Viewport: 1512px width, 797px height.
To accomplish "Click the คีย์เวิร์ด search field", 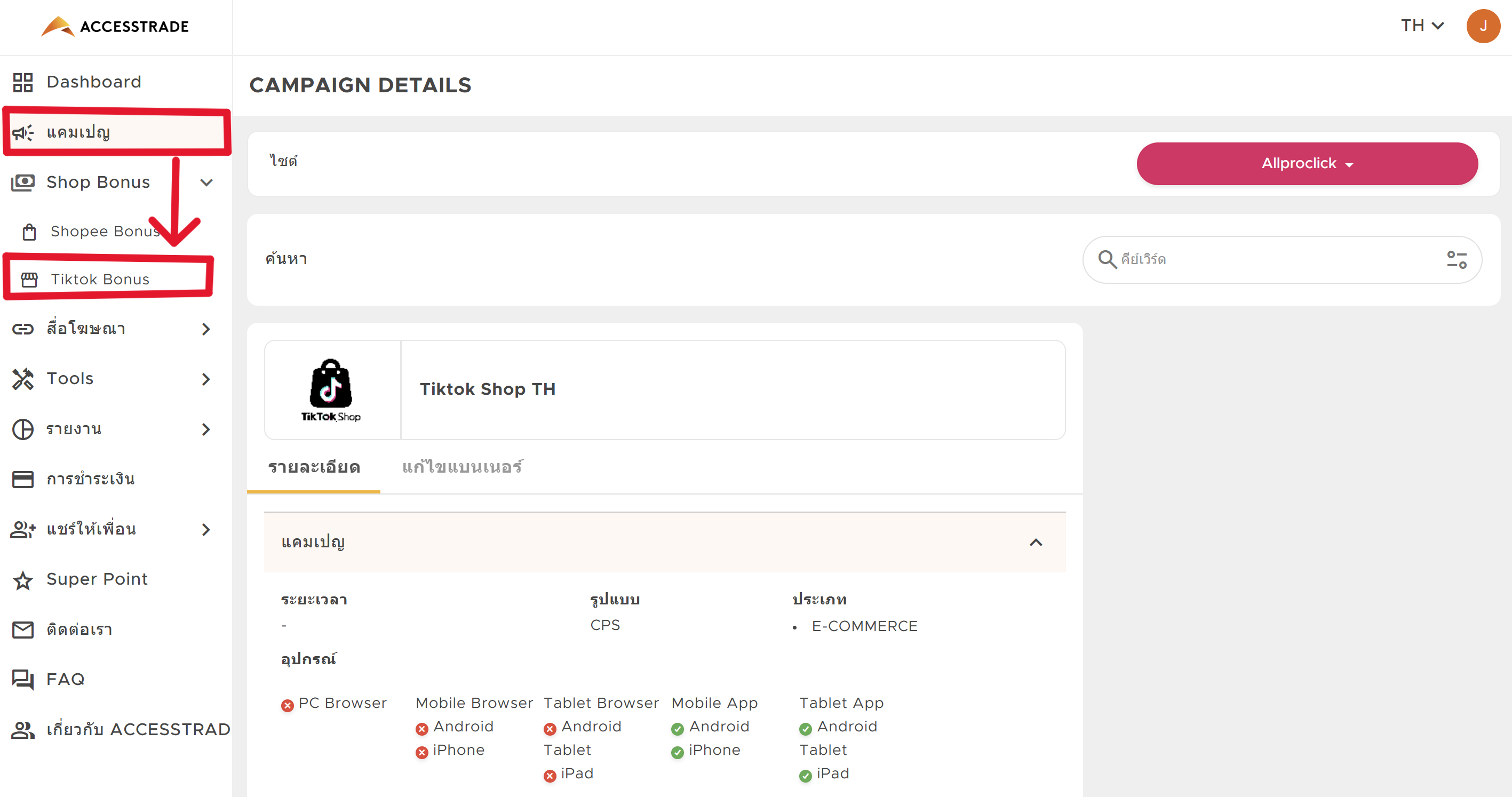I will pyautogui.click(x=1282, y=259).
